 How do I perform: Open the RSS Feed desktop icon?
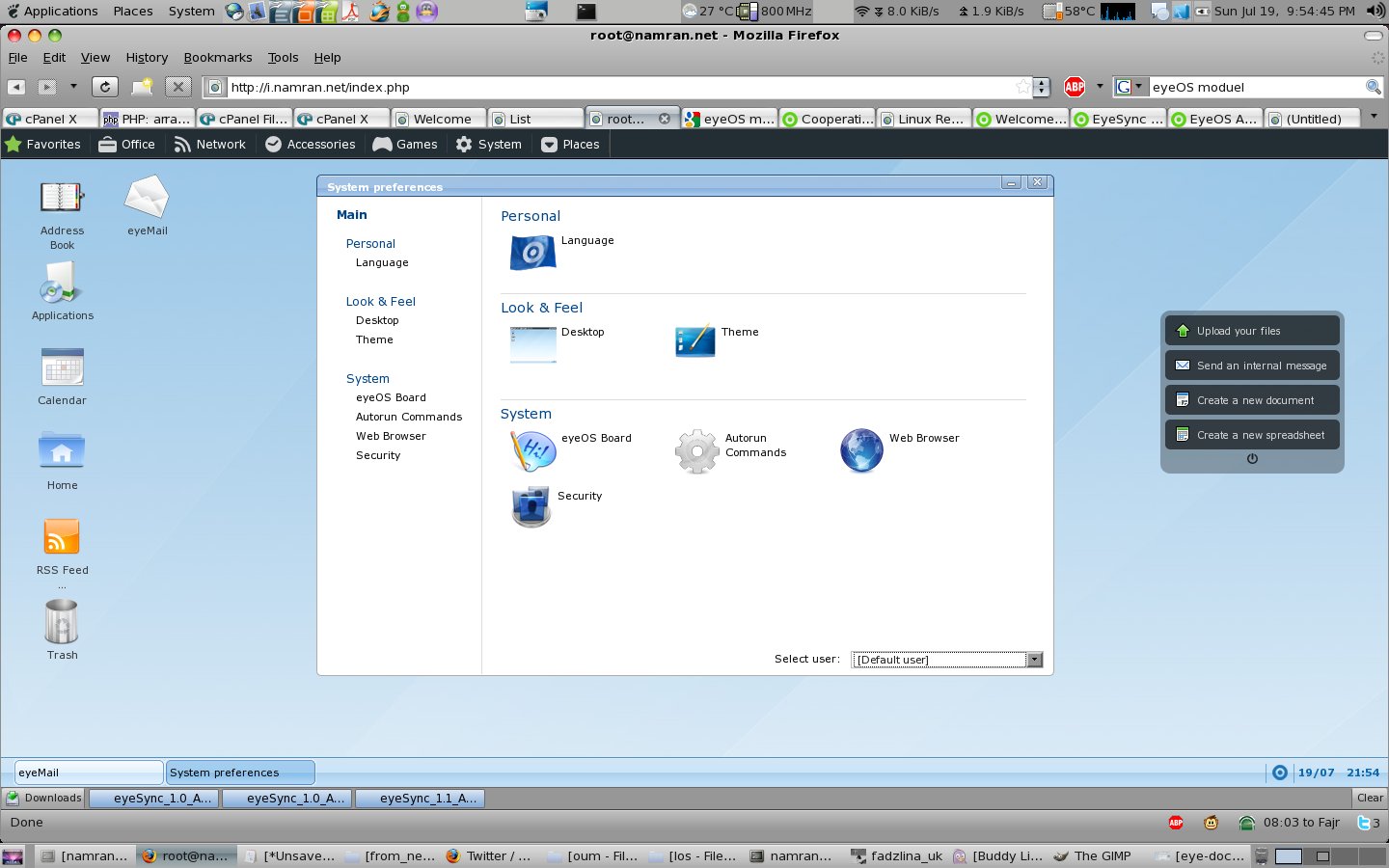pyautogui.click(x=62, y=537)
